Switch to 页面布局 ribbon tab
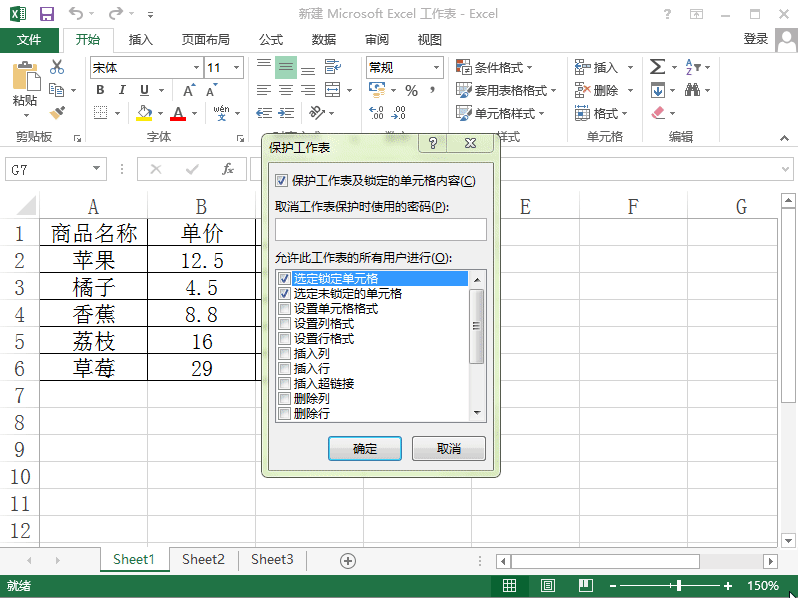The image size is (798, 598). [x=206, y=40]
